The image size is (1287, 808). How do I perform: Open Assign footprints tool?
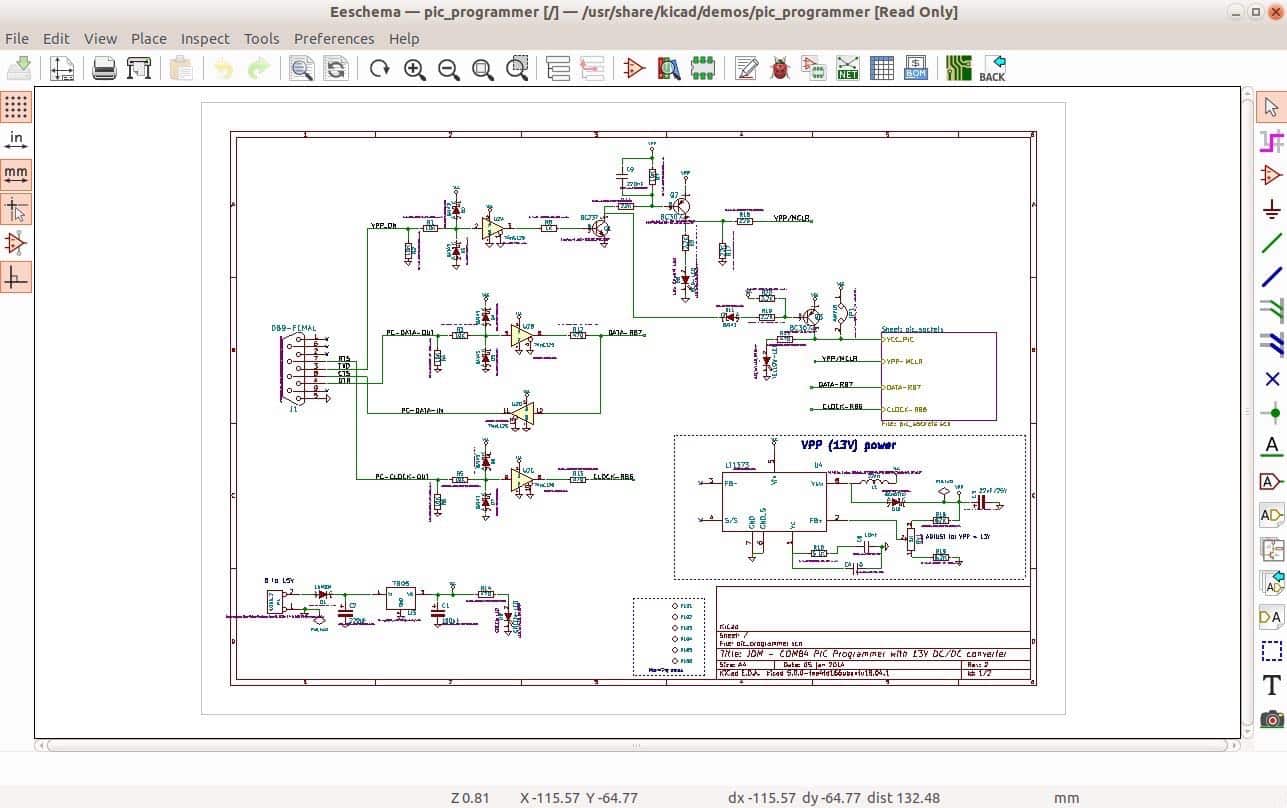click(814, 68)
